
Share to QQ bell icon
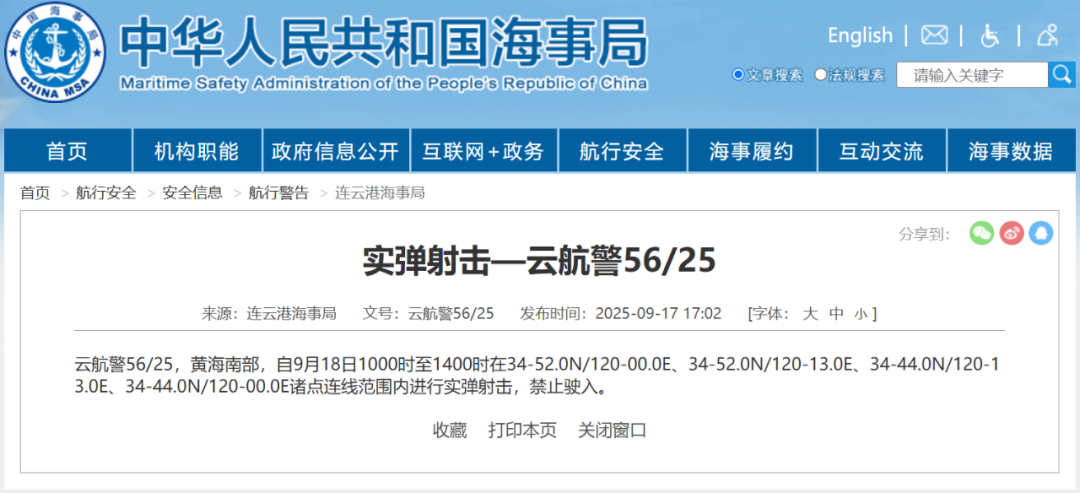(x=1041, y=233)
